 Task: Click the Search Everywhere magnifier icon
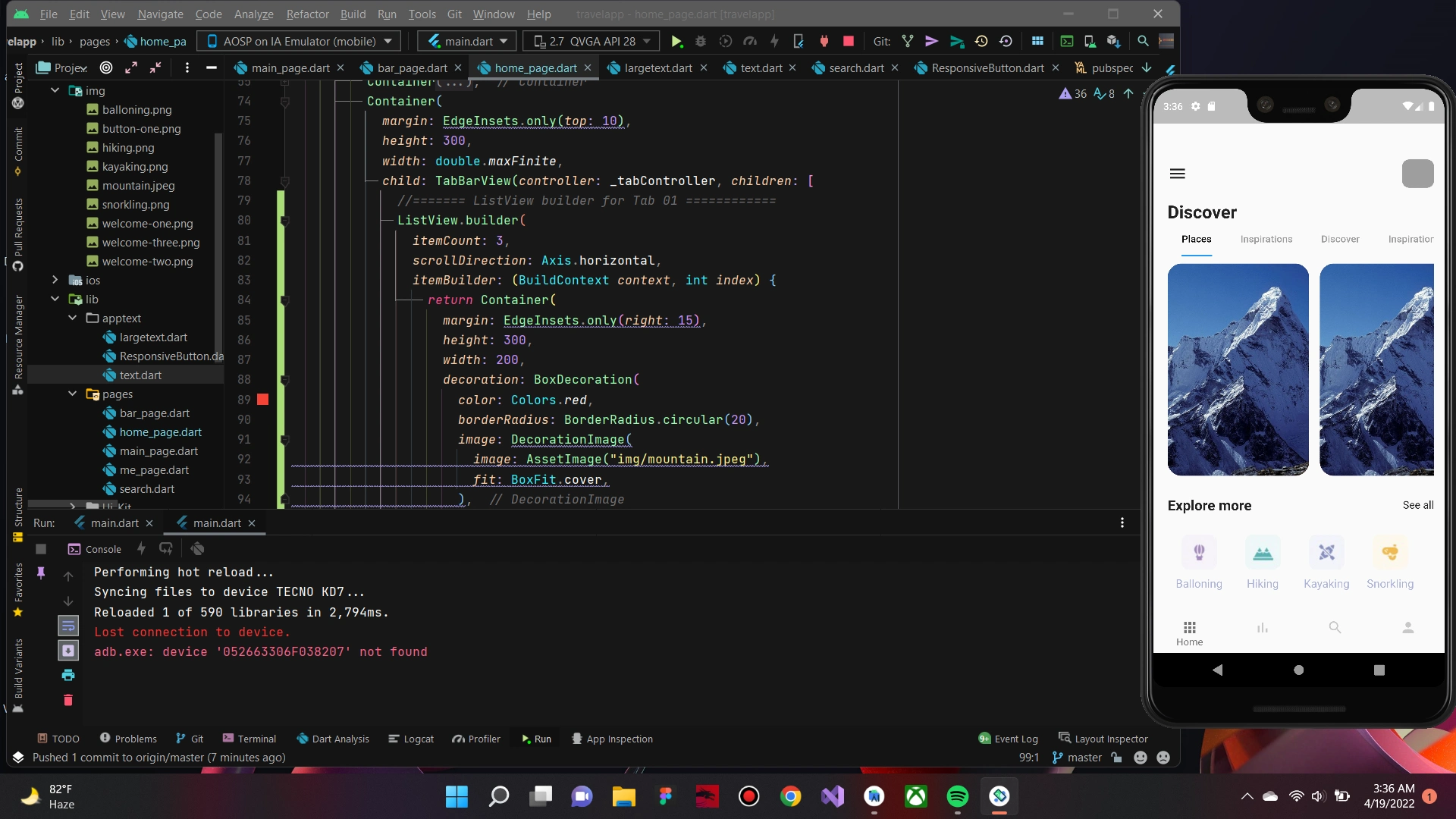(1143, 42)
